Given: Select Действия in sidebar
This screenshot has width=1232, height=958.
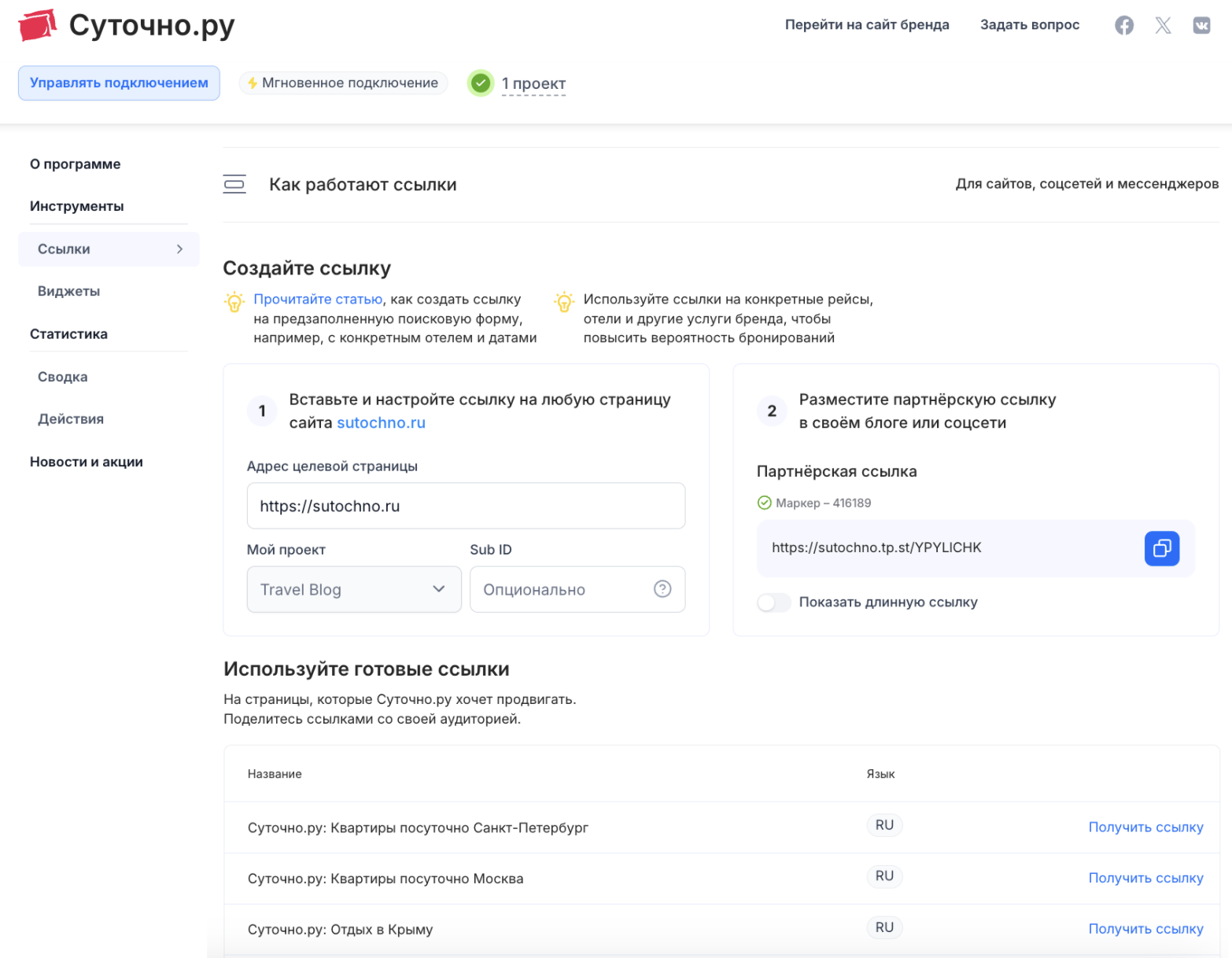Looking at the screenshot, I should tap(71, 419).
